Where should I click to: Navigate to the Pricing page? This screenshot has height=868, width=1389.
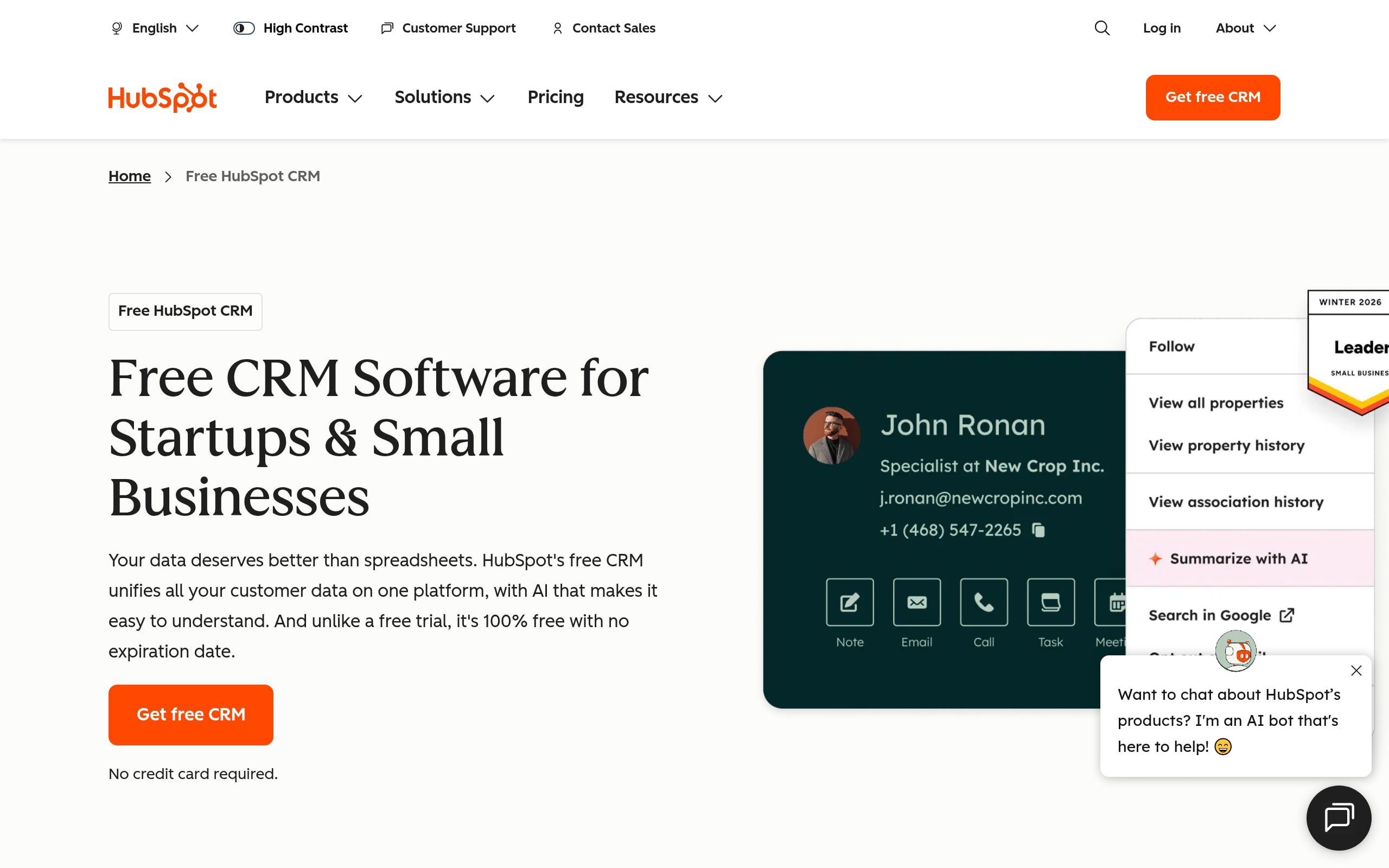(x=555, y=97)
